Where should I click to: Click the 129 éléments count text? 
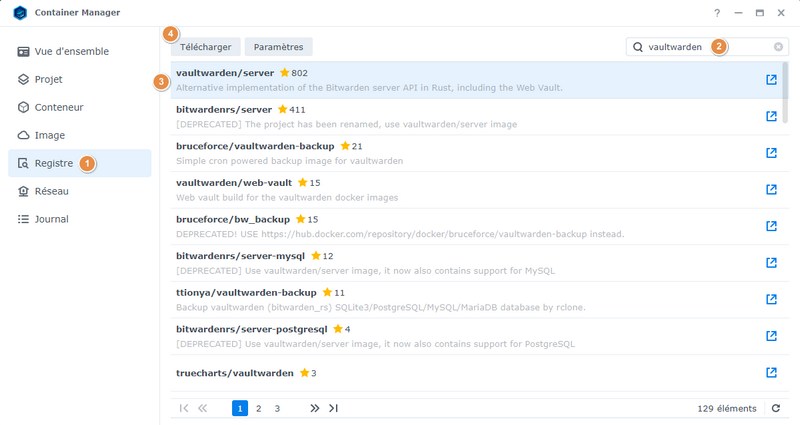(x=727, y=408)
